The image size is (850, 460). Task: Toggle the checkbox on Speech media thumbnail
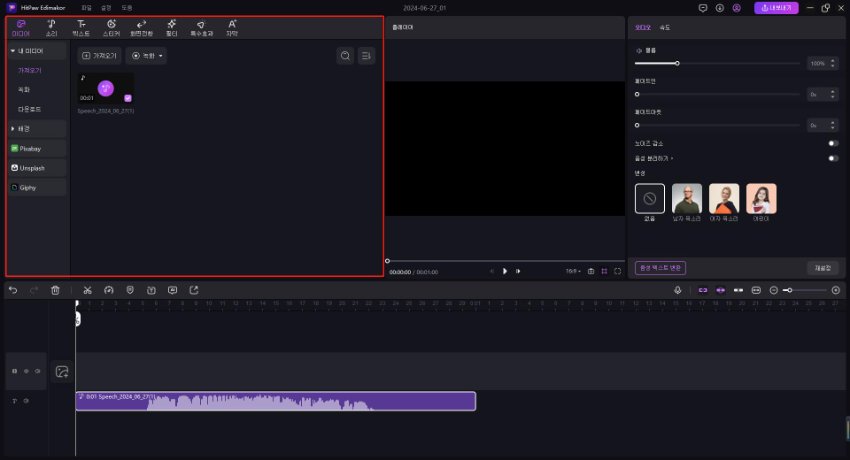point(128,98)
